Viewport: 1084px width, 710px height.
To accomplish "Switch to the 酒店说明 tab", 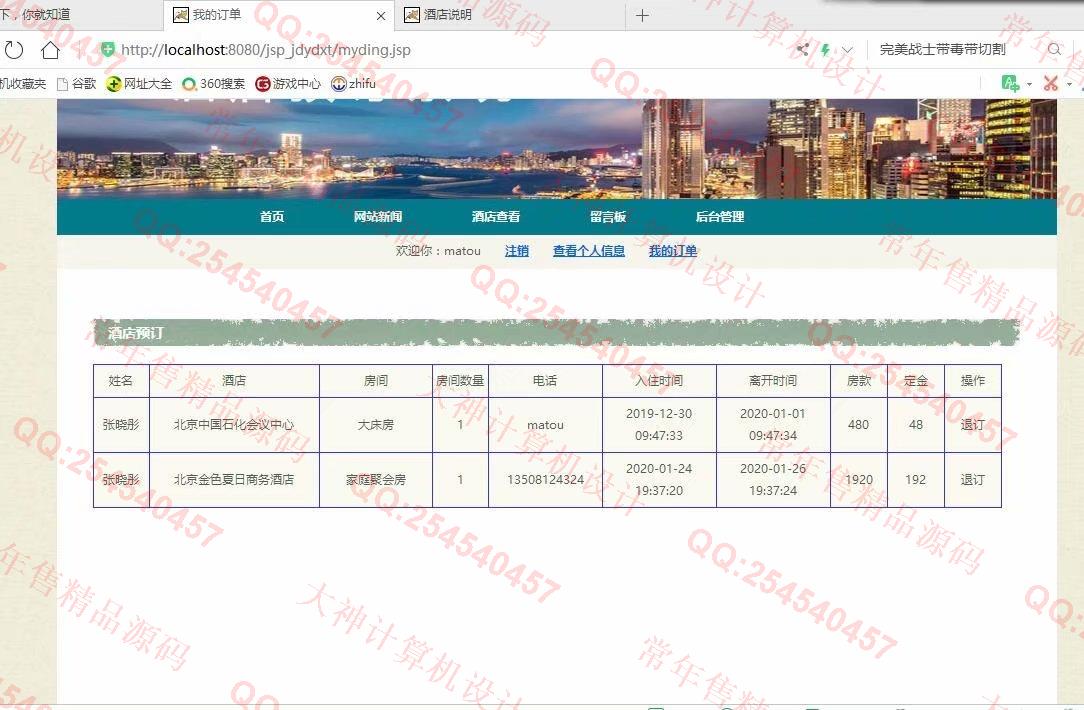I will pos(447,15).
